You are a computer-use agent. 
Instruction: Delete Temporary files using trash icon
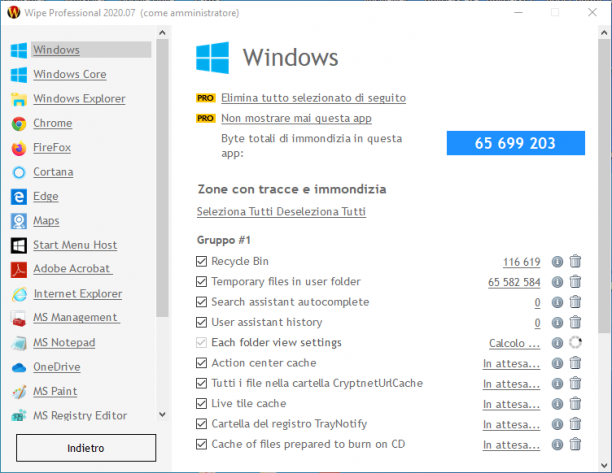tap(575, 281)
